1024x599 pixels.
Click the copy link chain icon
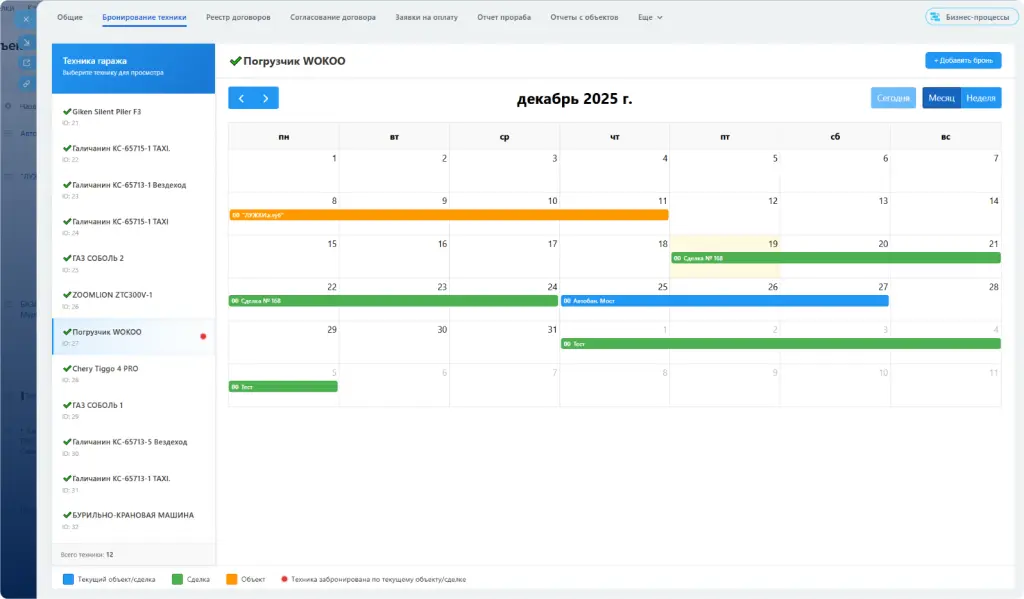click(26, 83)
